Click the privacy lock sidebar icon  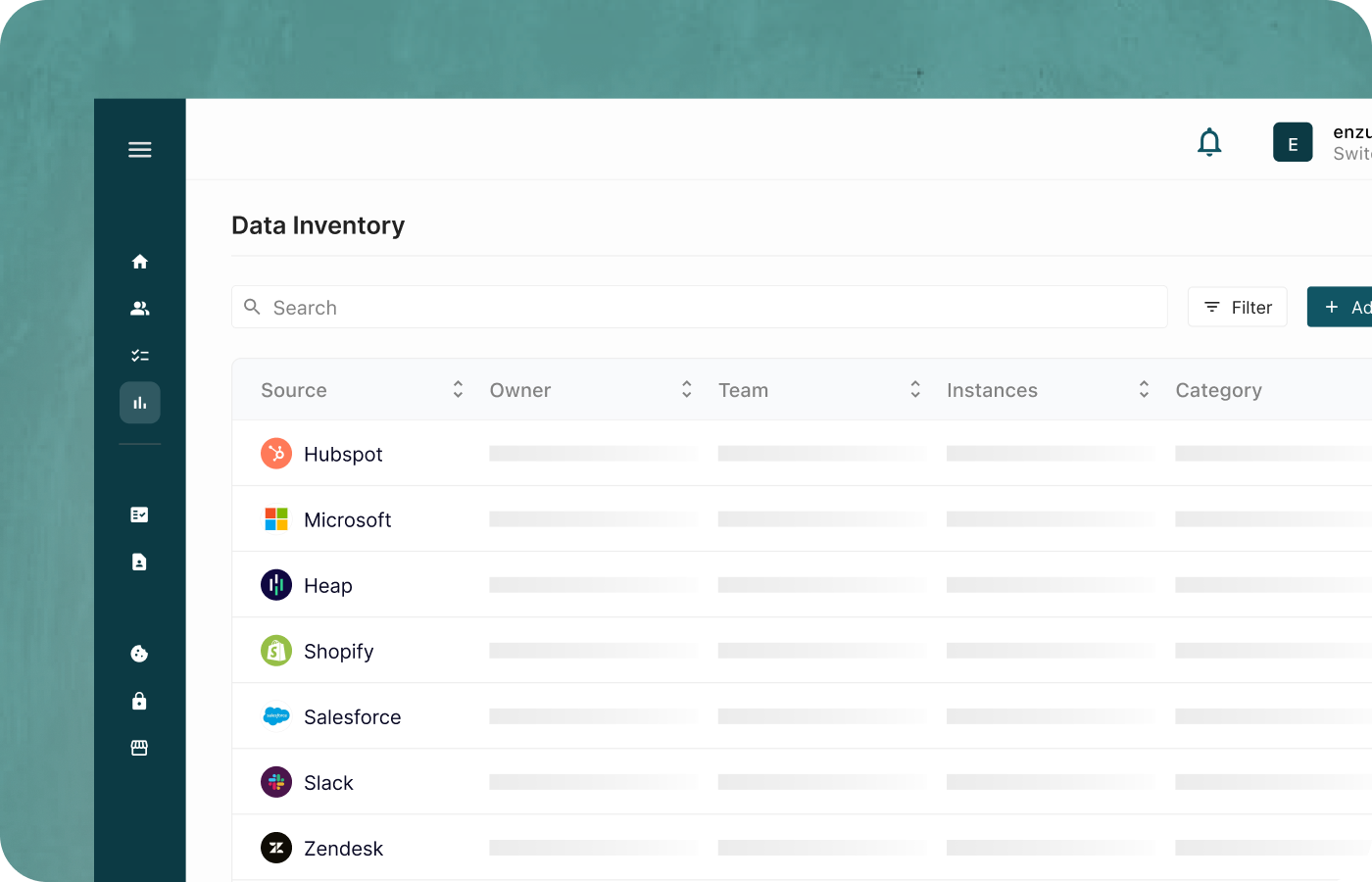pyautogui.click(x=139, y=701)
